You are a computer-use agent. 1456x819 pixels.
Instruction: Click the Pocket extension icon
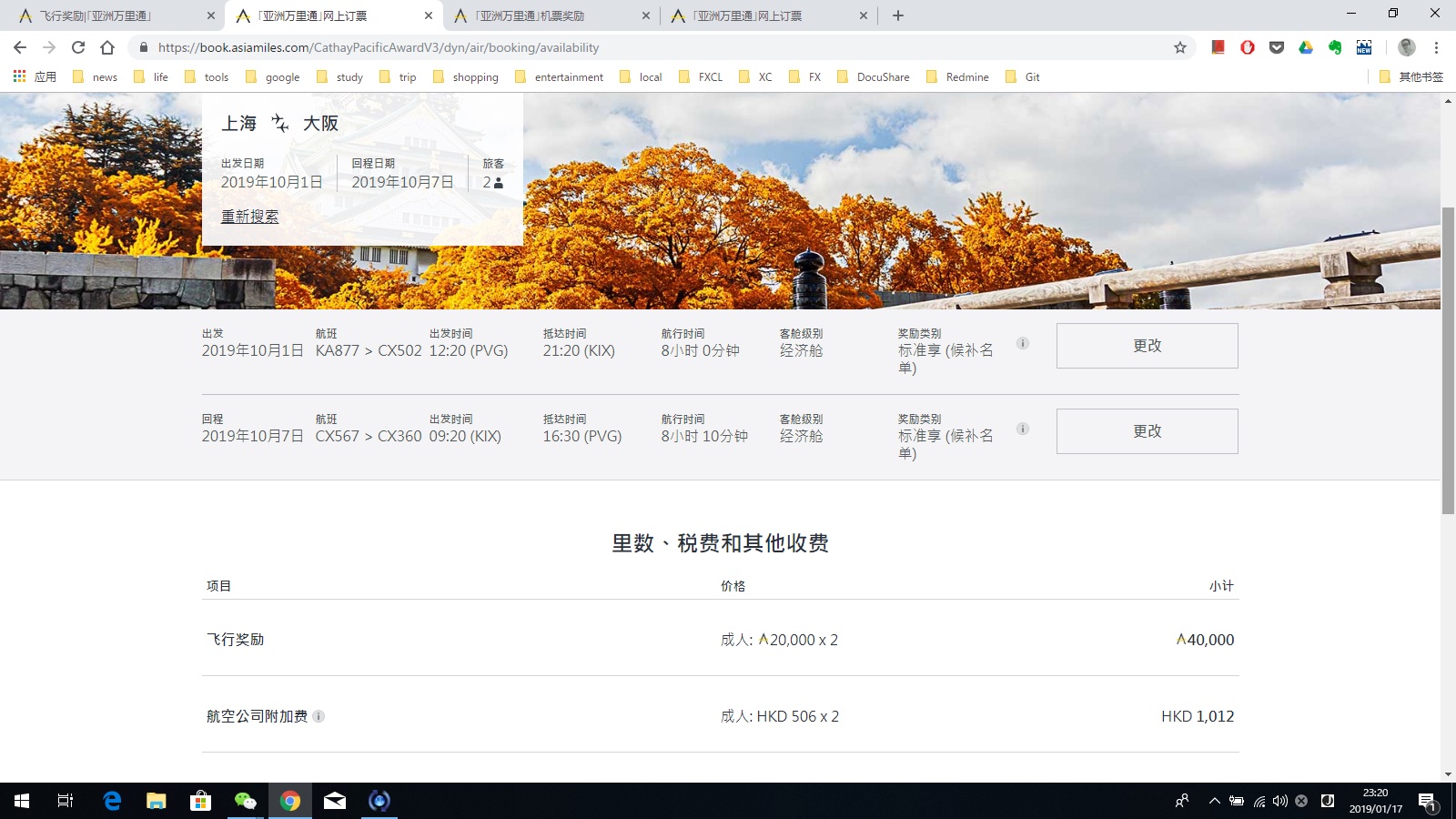[1277, 47]
